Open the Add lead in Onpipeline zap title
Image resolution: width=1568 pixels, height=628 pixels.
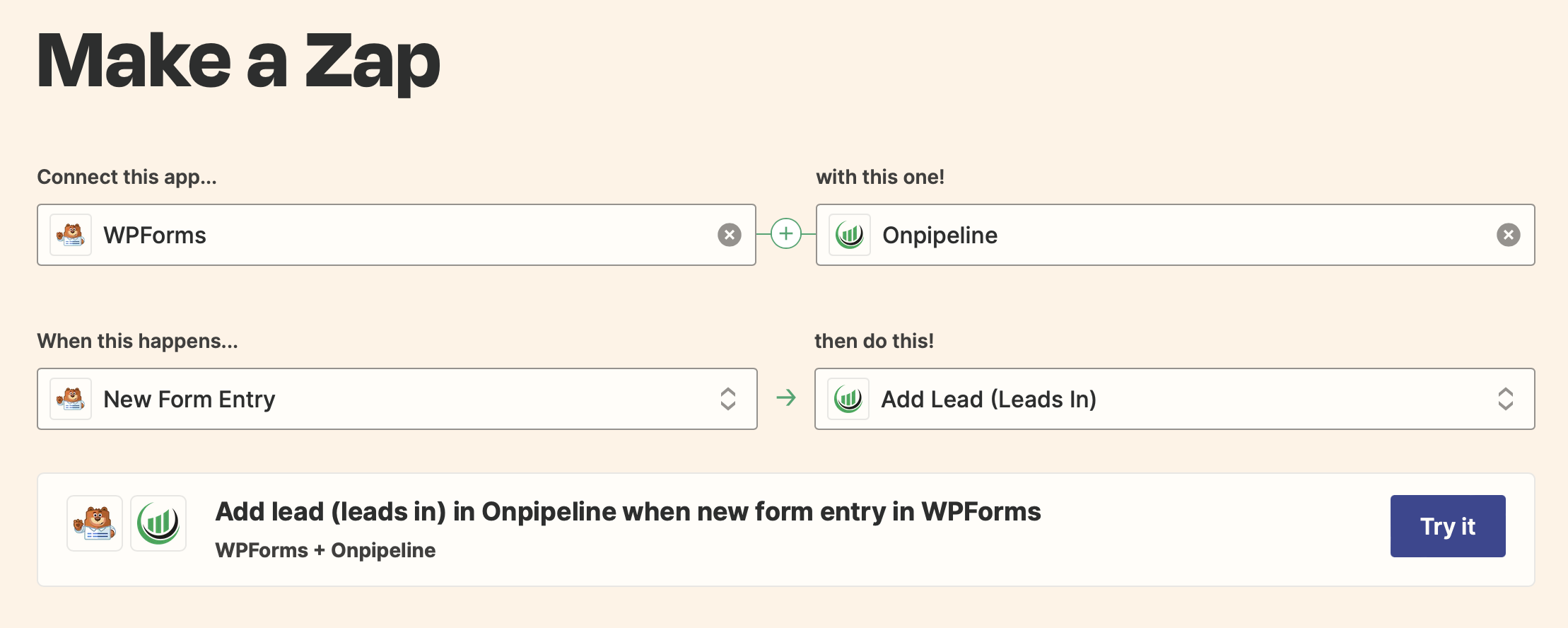(628, 511)
